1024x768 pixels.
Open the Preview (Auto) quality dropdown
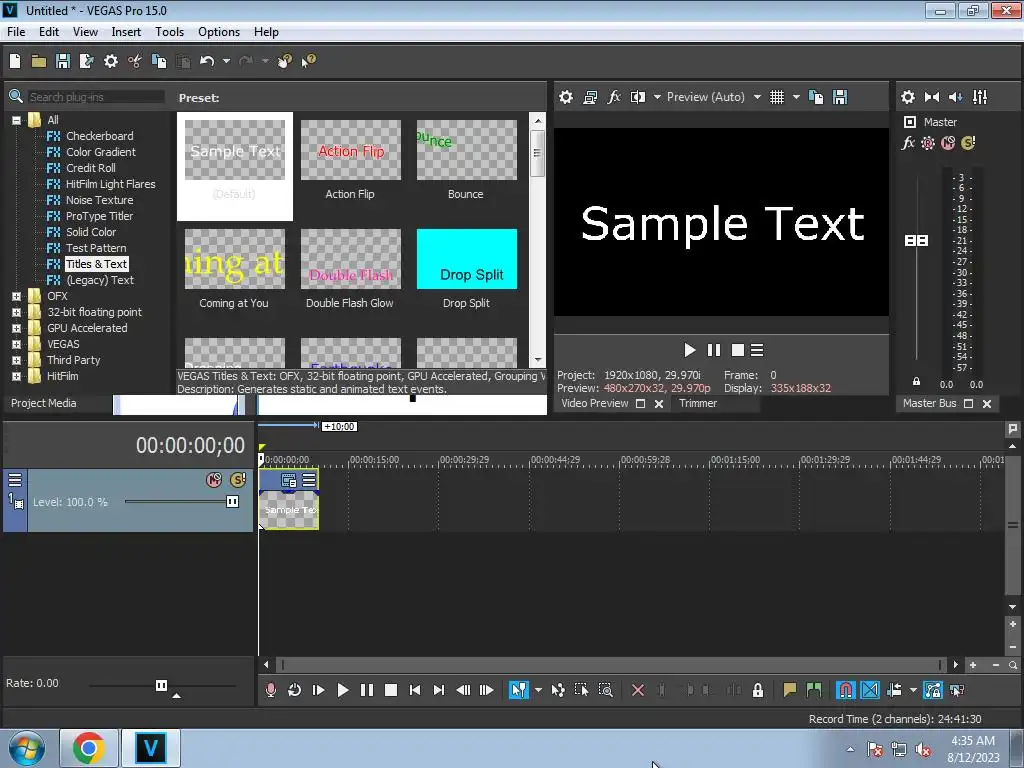[757, 97]
